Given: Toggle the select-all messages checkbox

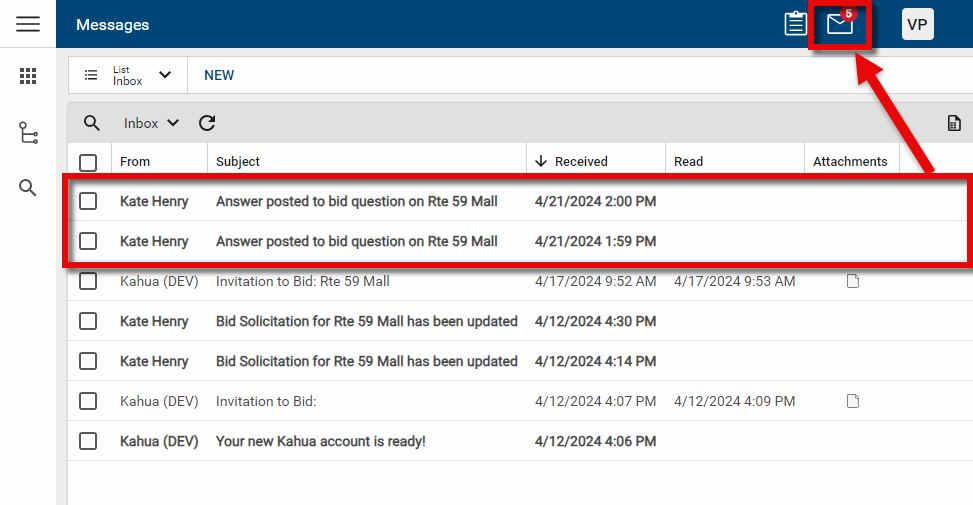Looking at the screenshot, I should pyautogui.click(x=88, y=162).
